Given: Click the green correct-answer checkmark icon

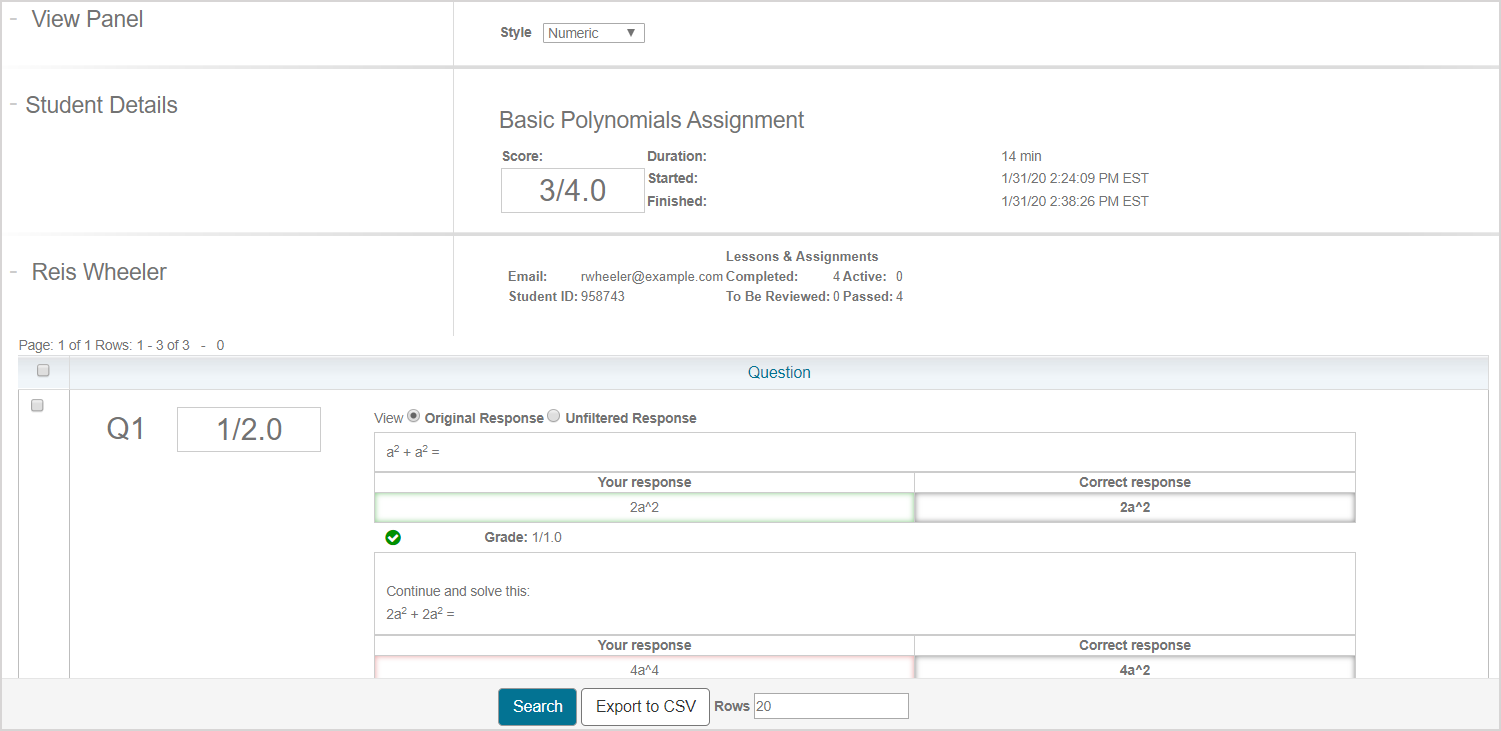Looking at the screenshot, I should pyautogui.click(x=393, y=538).
